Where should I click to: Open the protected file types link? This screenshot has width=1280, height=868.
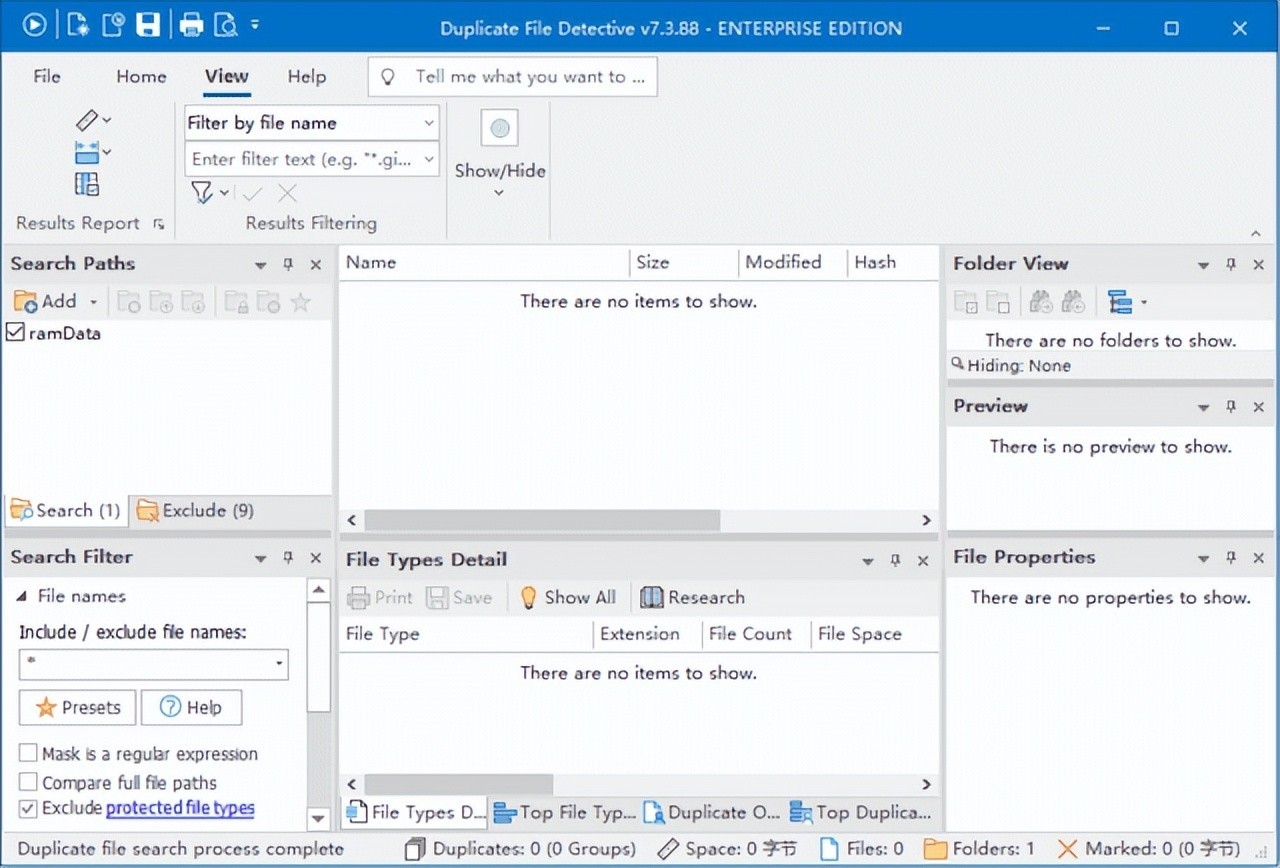point(180,808)
